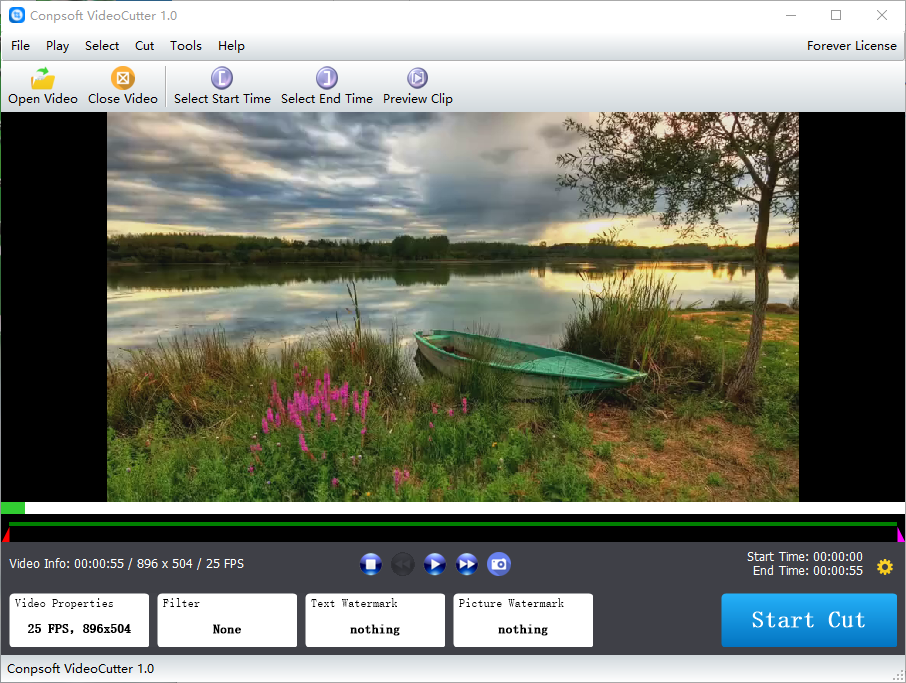
Task: Click the Open Video folder icon
Action: (x=43, y=78)
